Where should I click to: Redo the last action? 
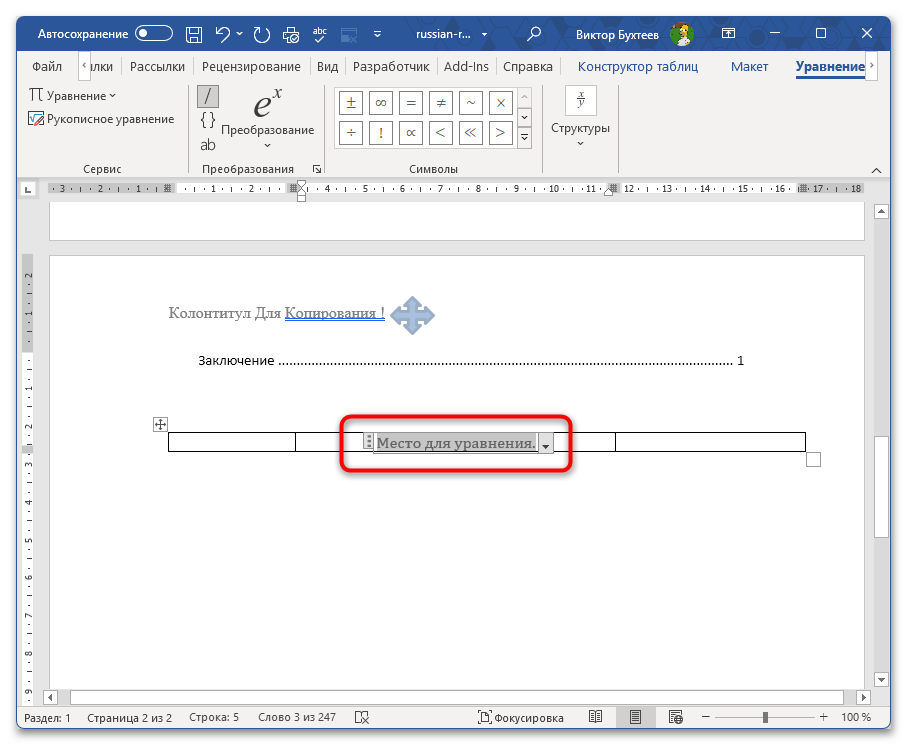[x=261, y=34]
